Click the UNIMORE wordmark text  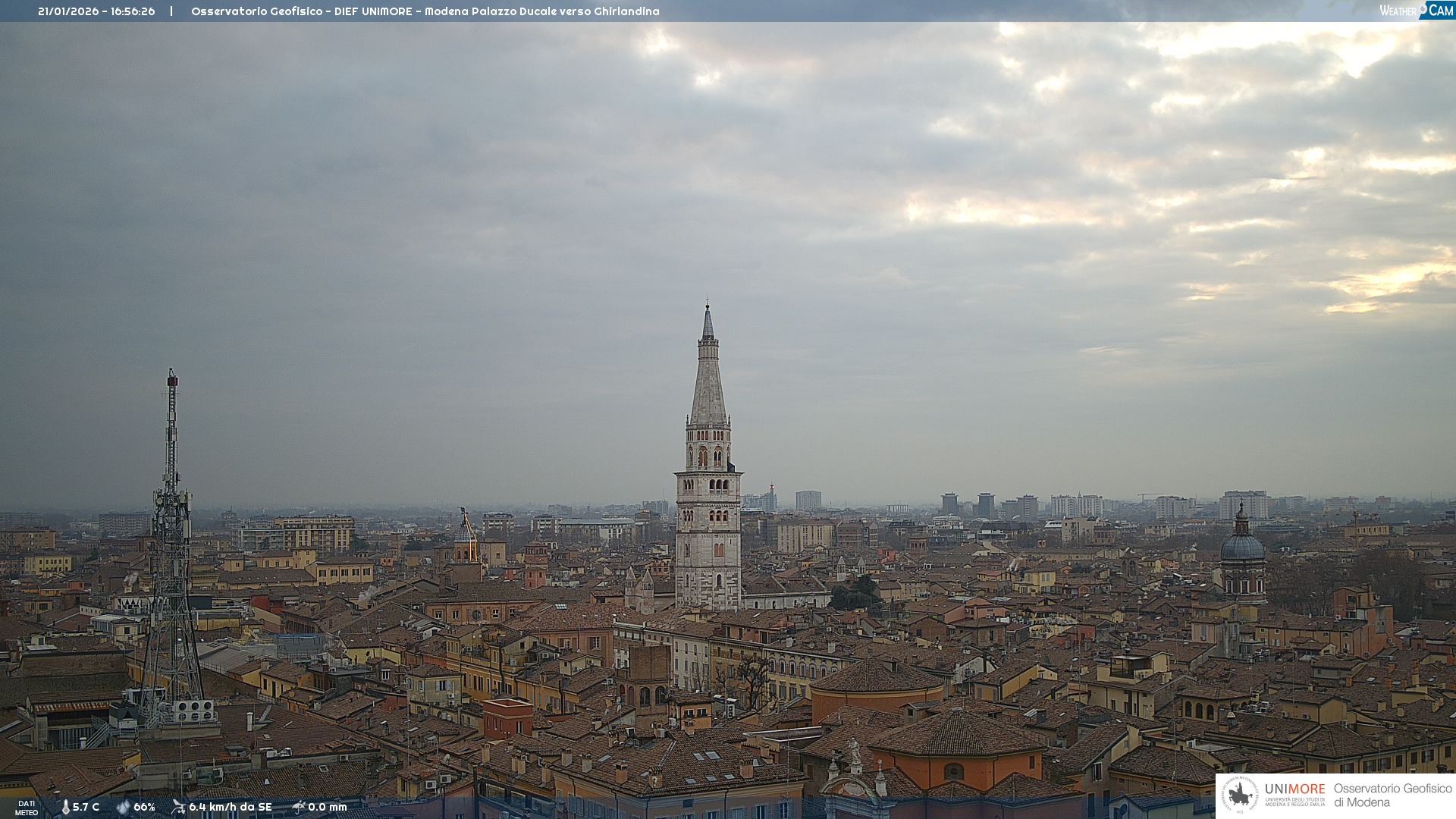point(1294,789)
